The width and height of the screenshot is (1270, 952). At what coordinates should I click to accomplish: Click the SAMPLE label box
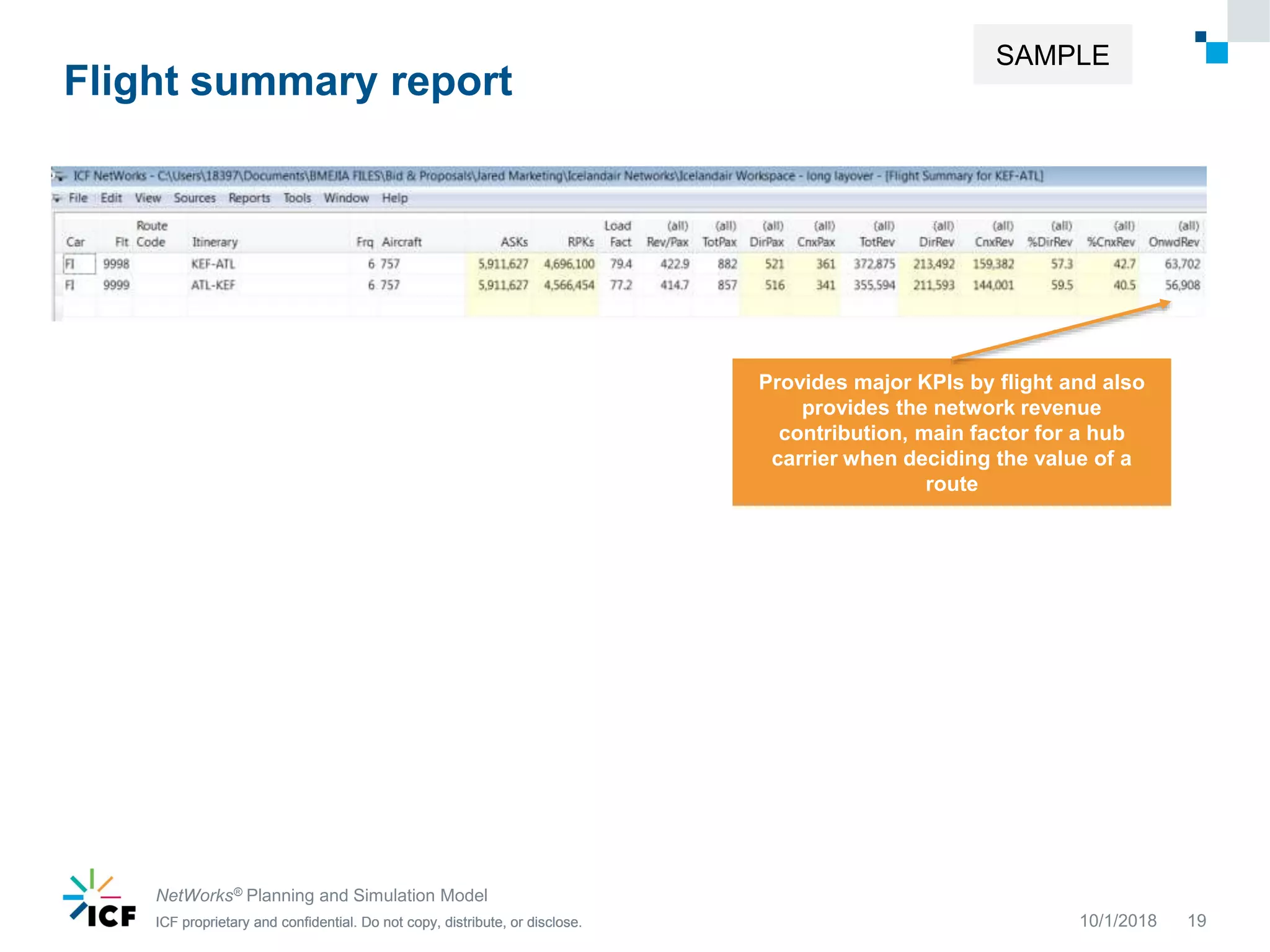pyautogui.click(x=1052, y=55)
